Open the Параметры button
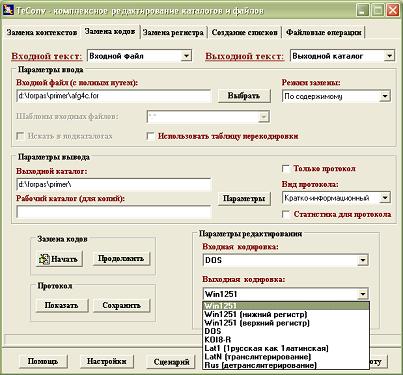The image size is (403, 375). (x=244, y=199)
